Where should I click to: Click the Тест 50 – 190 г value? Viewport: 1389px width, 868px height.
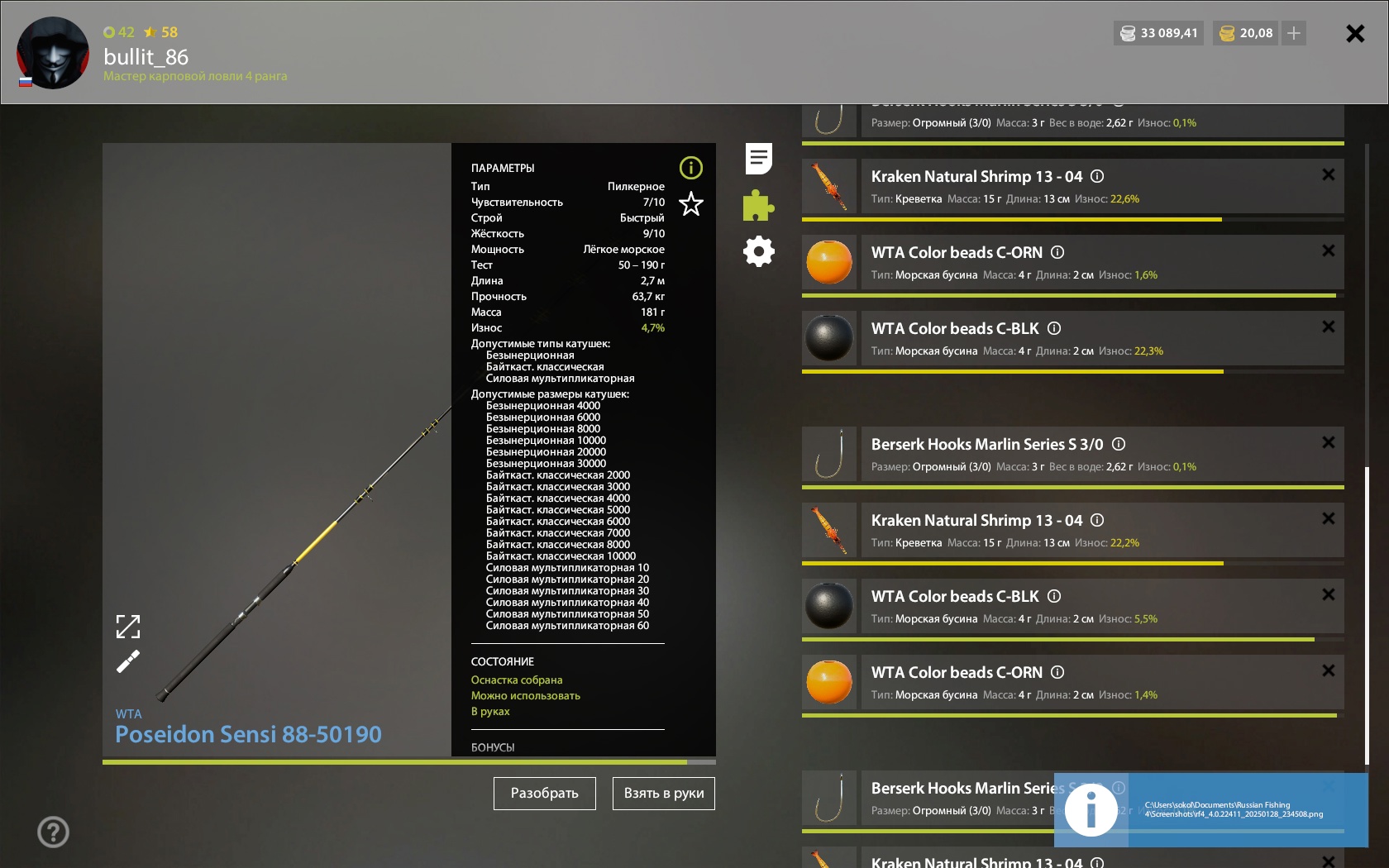[x=642, y=265]
